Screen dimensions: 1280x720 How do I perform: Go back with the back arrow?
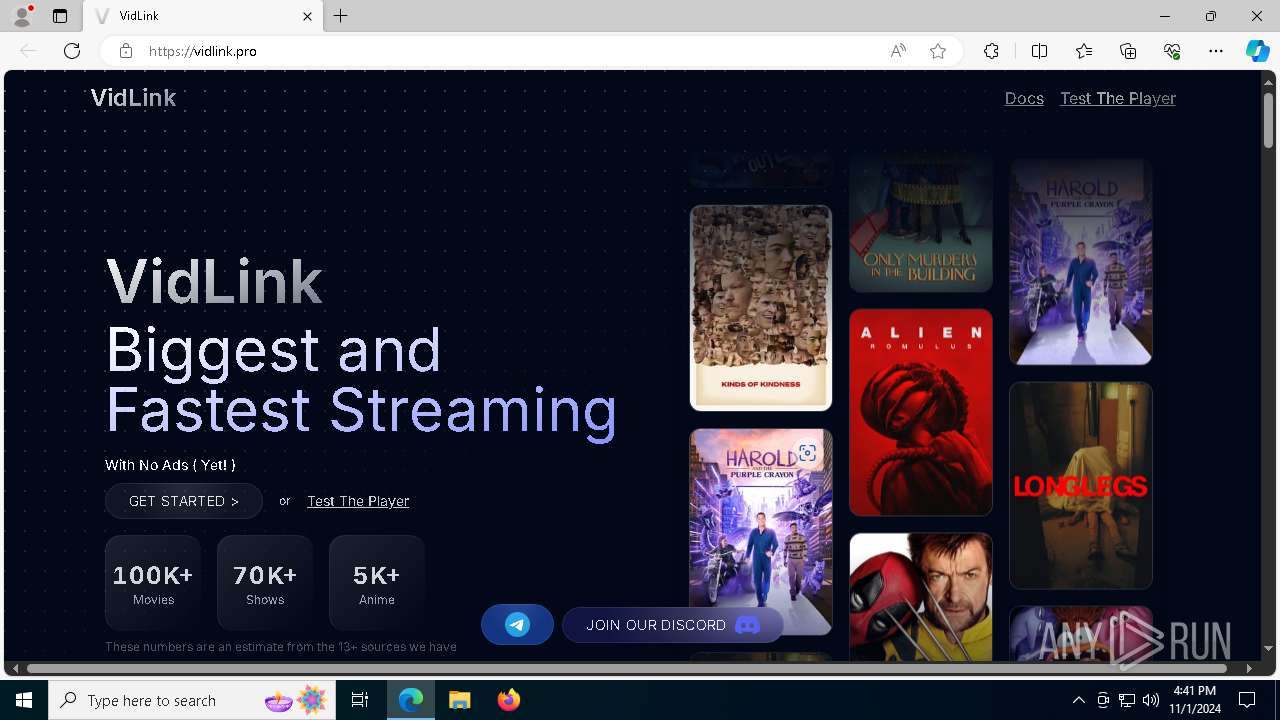tap(28, 51)
